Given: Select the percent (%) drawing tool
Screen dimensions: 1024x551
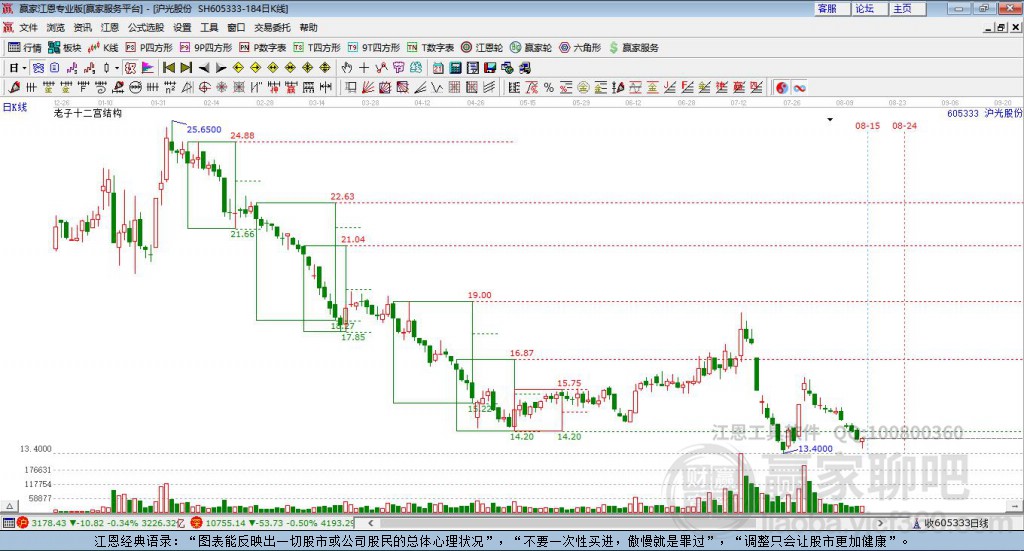Looking at the screenshot, I should click(549, 87).
